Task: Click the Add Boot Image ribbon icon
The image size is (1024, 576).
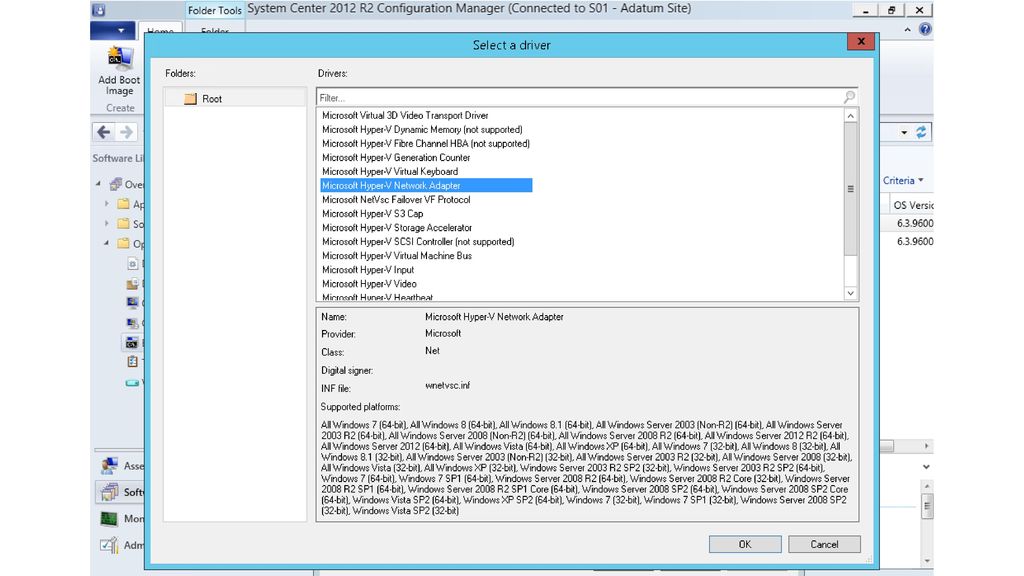Action: click(x=119, y=59)
